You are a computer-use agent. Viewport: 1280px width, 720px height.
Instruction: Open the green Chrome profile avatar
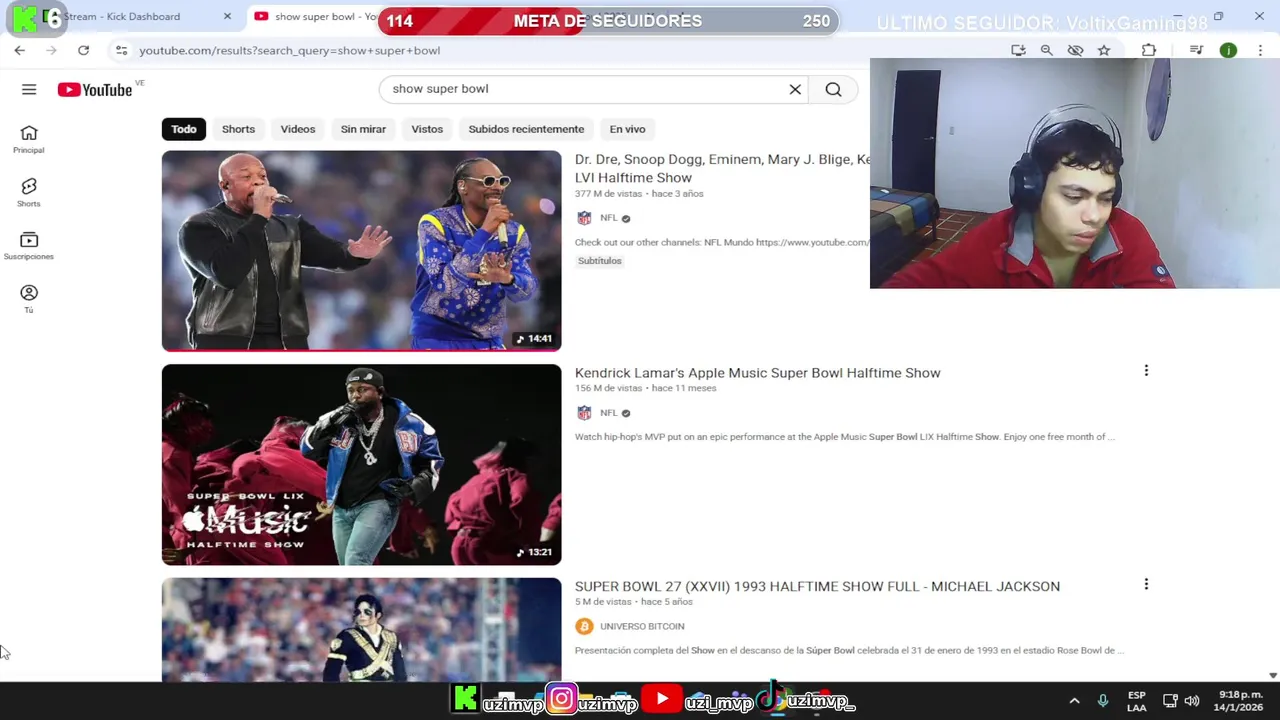(1228, 50)
